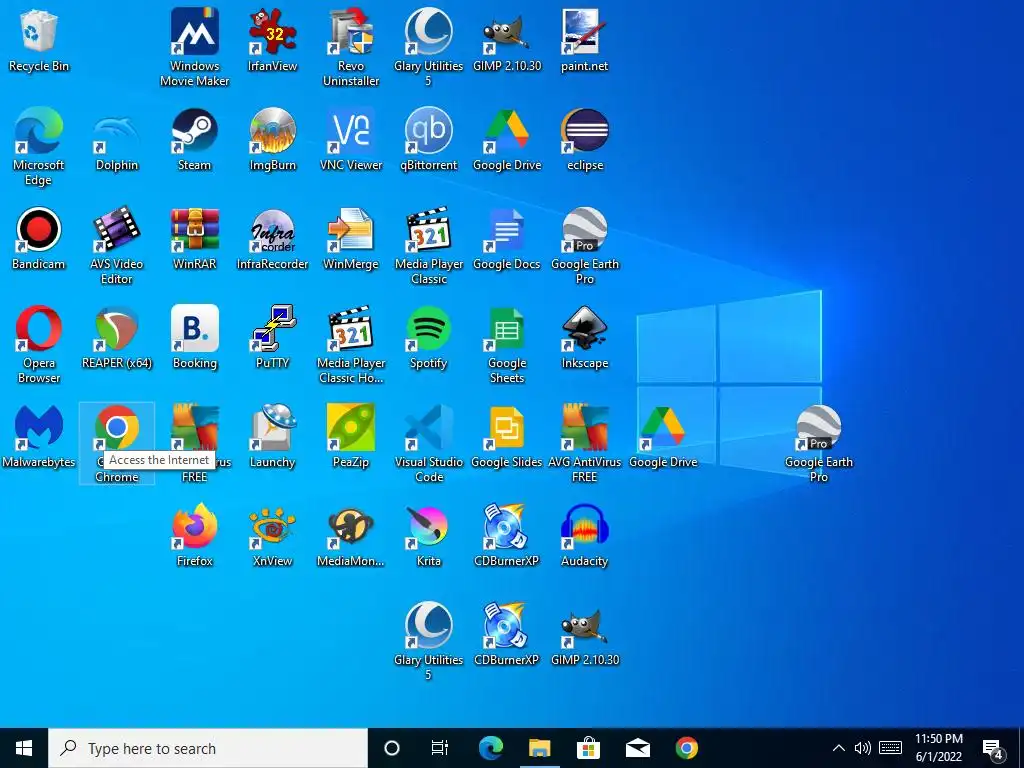Select the Bandicam desktop icon
The width and height of the screenshot is (1024, 768).
pos(39,238)
